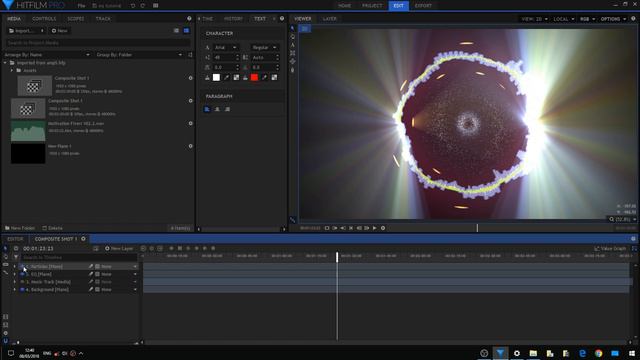Image resolution: width=640 pixels, height=360 pixels.
Task: Switch to the Controls tab
Action: click(44, 19)
